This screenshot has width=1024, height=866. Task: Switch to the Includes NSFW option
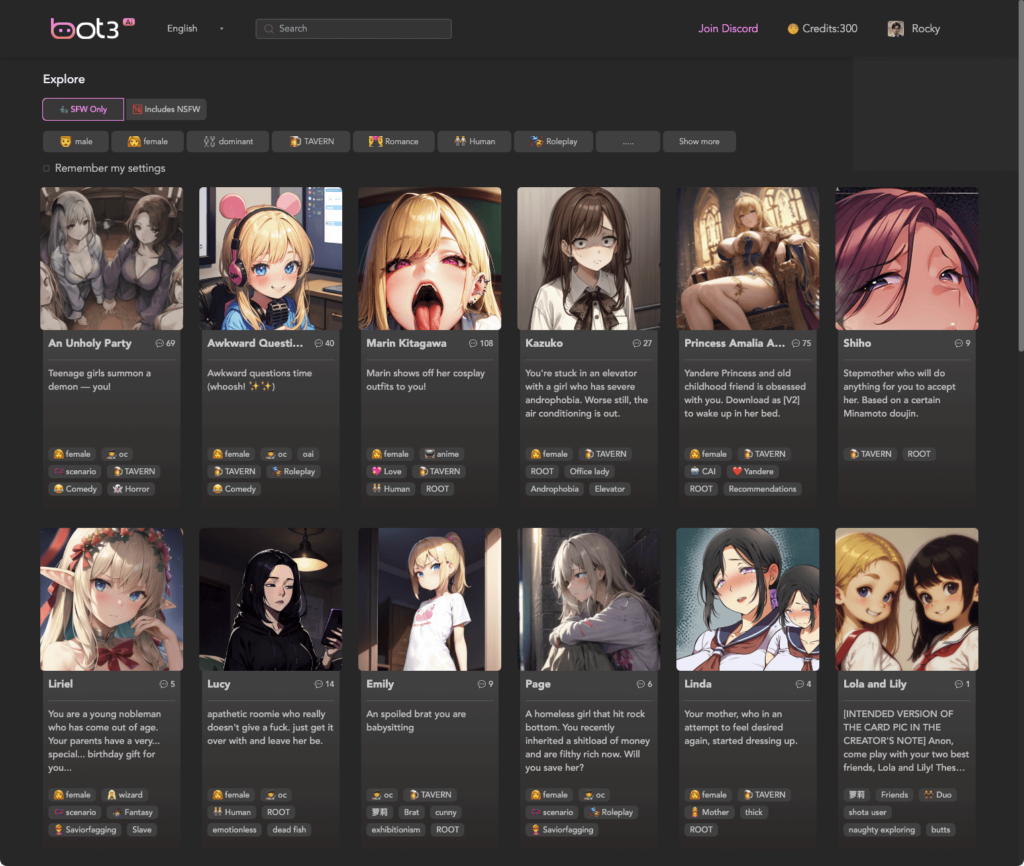[166, 109]
